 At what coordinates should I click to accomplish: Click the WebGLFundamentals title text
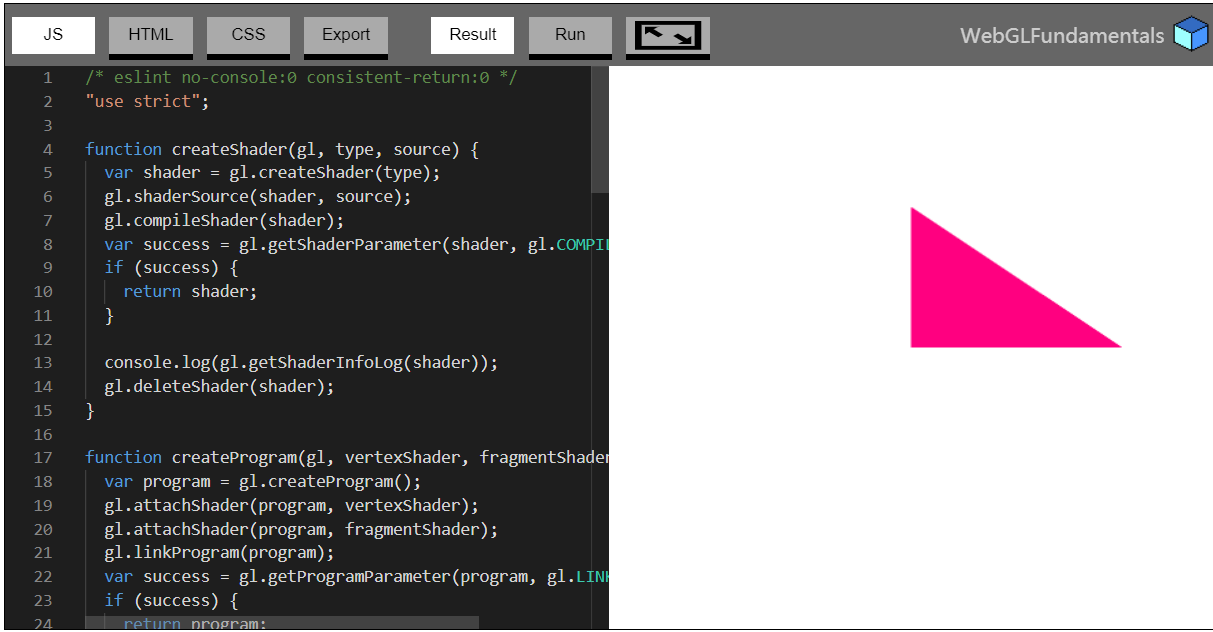1062,35
